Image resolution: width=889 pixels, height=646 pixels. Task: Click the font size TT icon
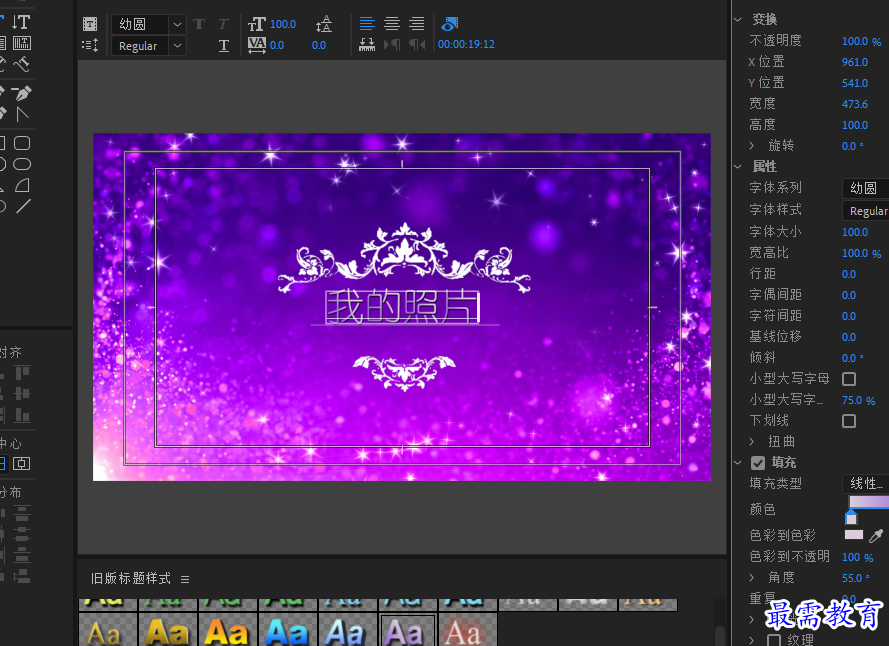click(x=257, y=24)
